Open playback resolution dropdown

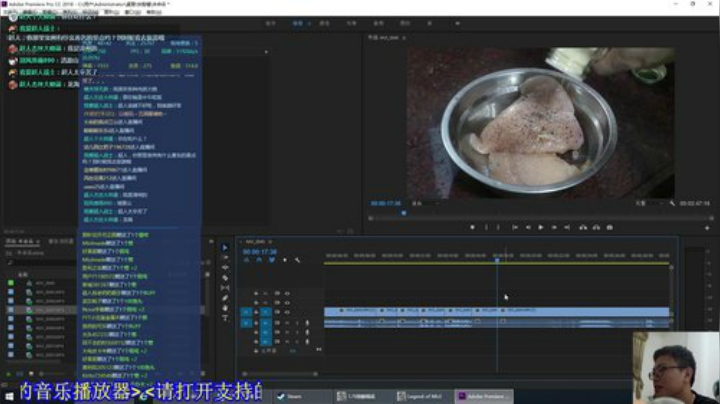tap(650, 203)
